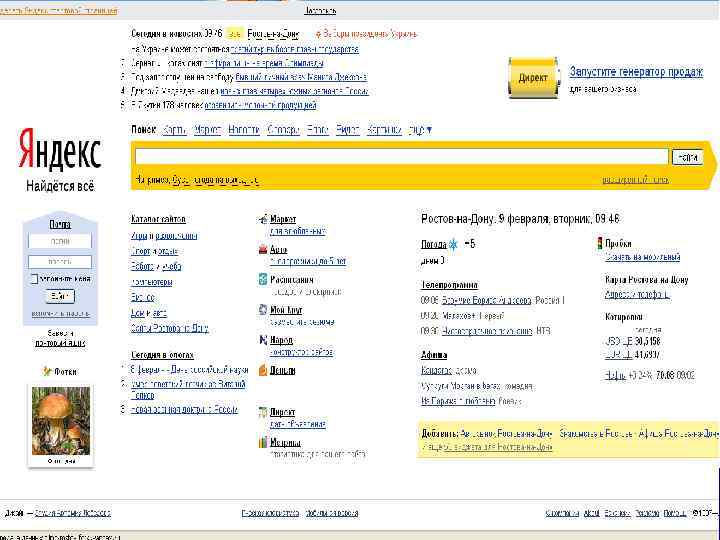Open the Телепрограмма link
The width and height of the screenshot is (720, 540).
coord(449,285)
